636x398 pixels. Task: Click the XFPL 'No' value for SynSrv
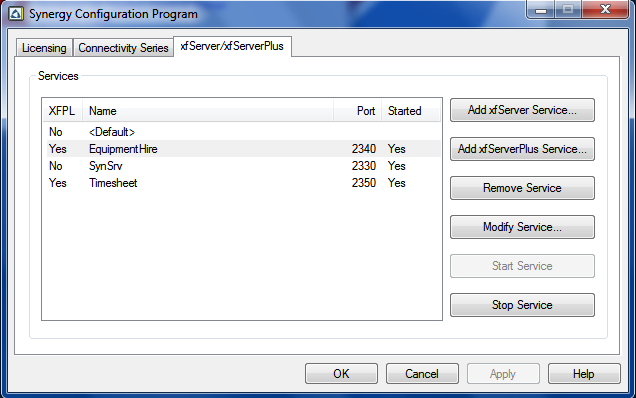coord(56,166)
